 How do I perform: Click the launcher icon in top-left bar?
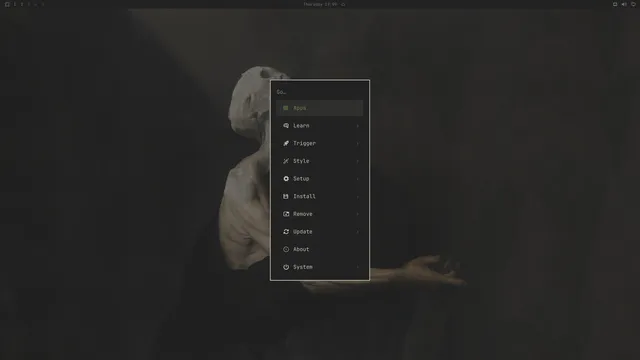(x=7, y=4)
